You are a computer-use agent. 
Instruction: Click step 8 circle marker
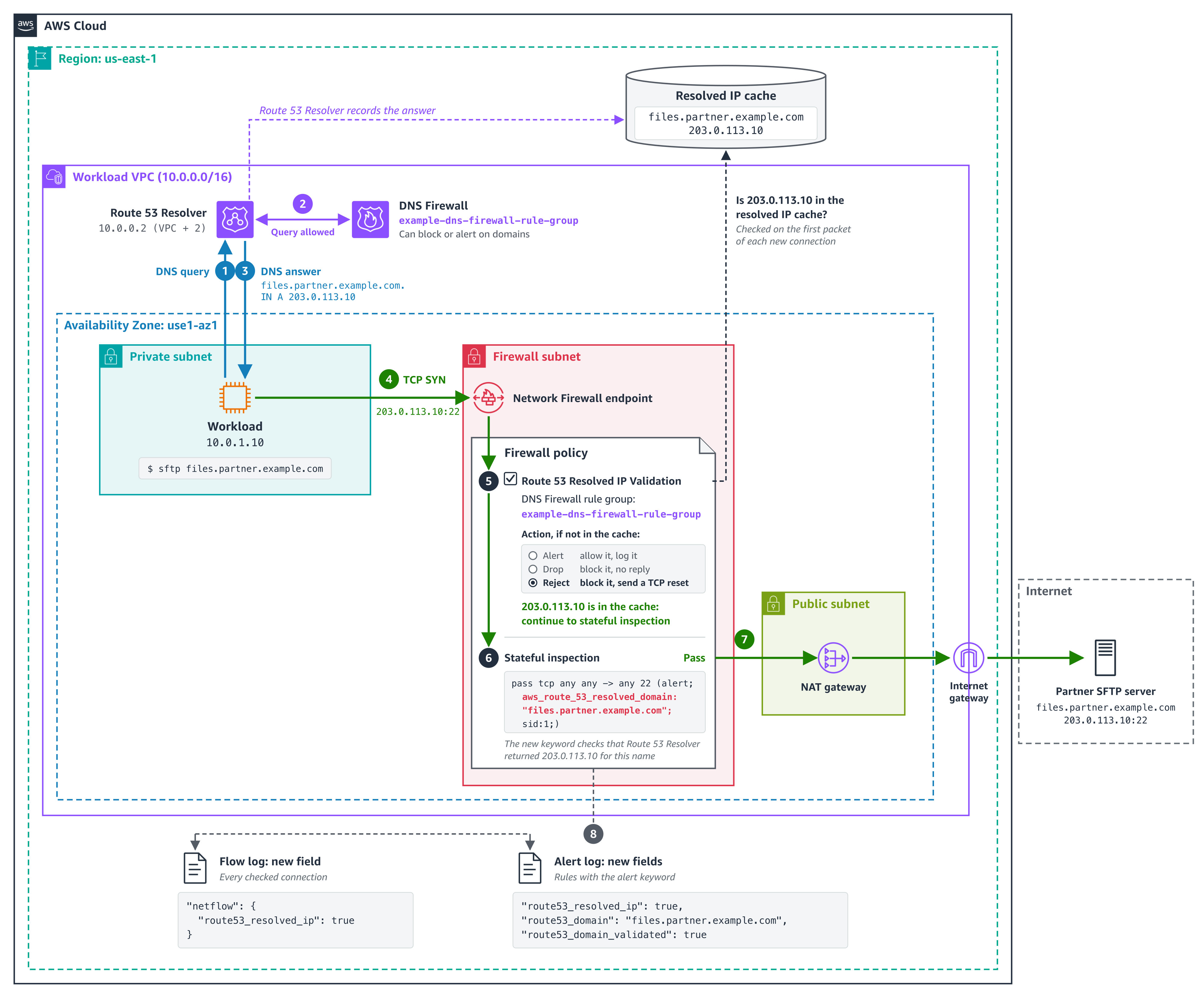tap(593, 834)
